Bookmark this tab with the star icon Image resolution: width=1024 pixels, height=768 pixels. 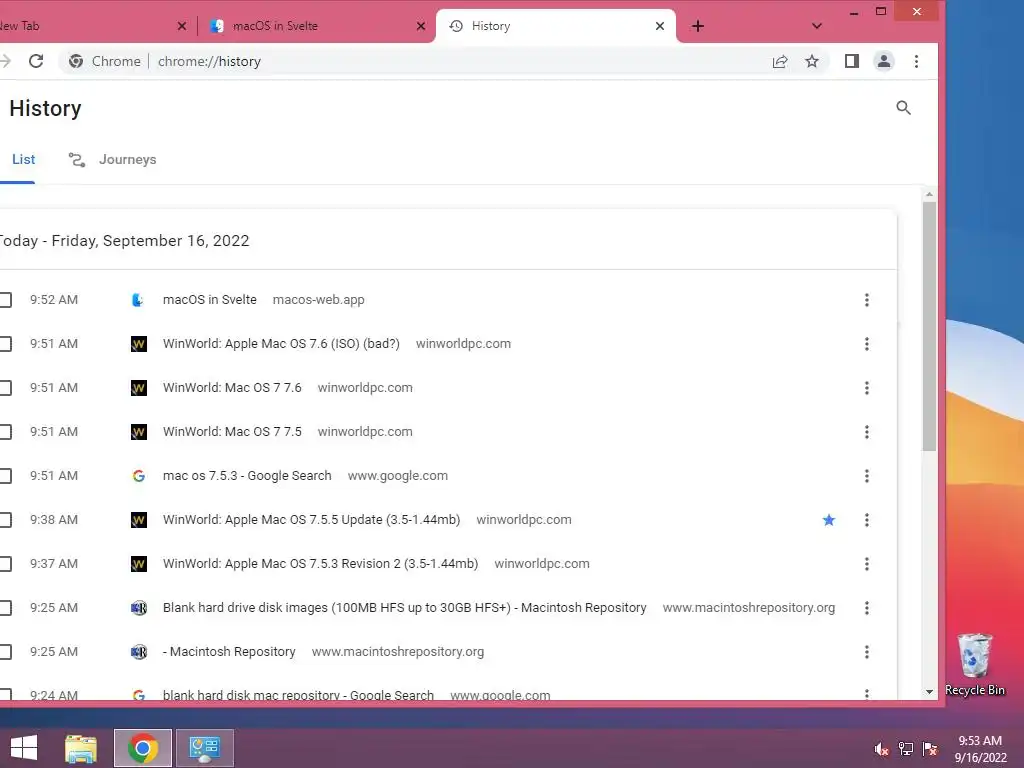tap(812, 61)
